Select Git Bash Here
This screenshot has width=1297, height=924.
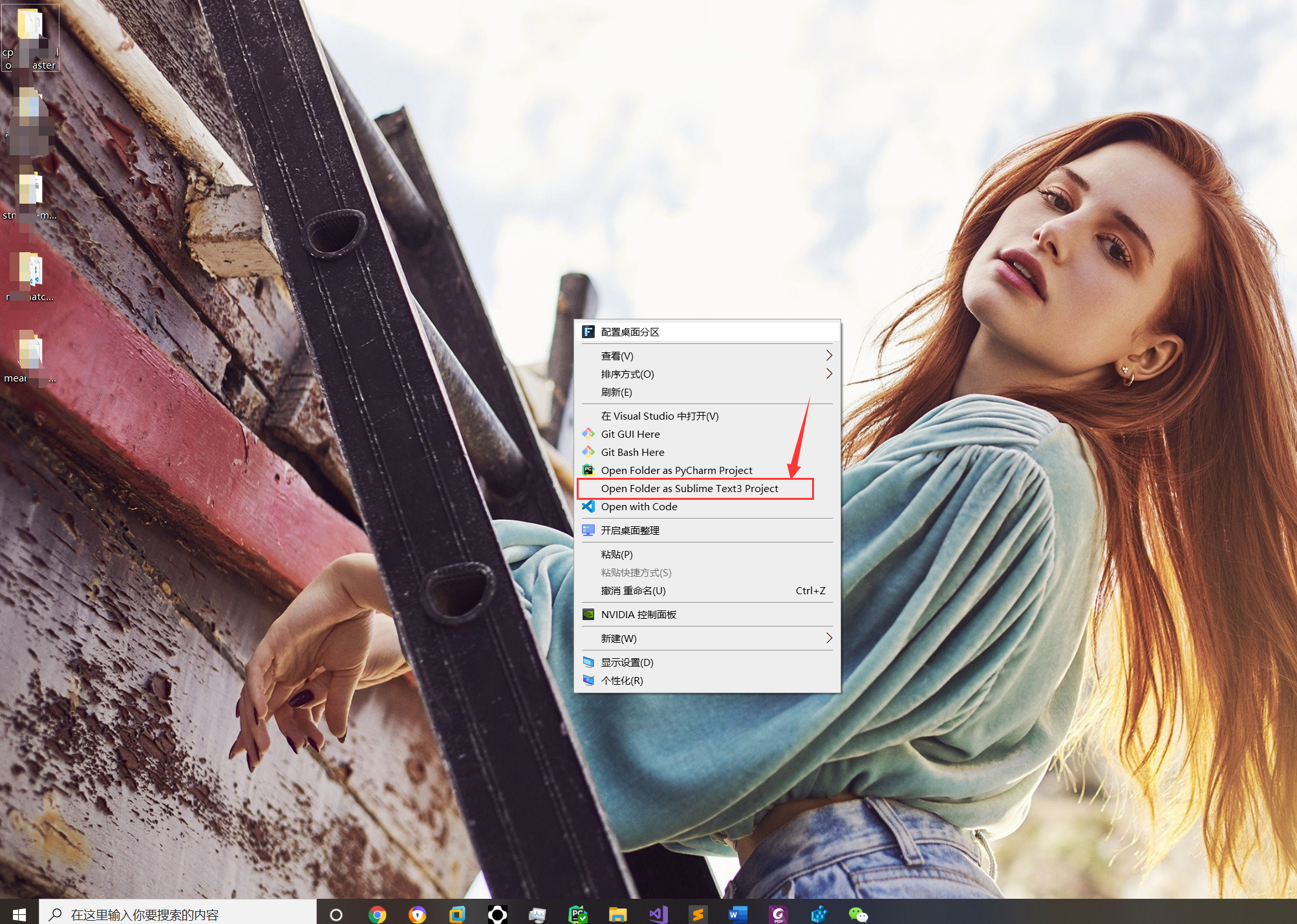pyautogui.click(x=632, y=452)
